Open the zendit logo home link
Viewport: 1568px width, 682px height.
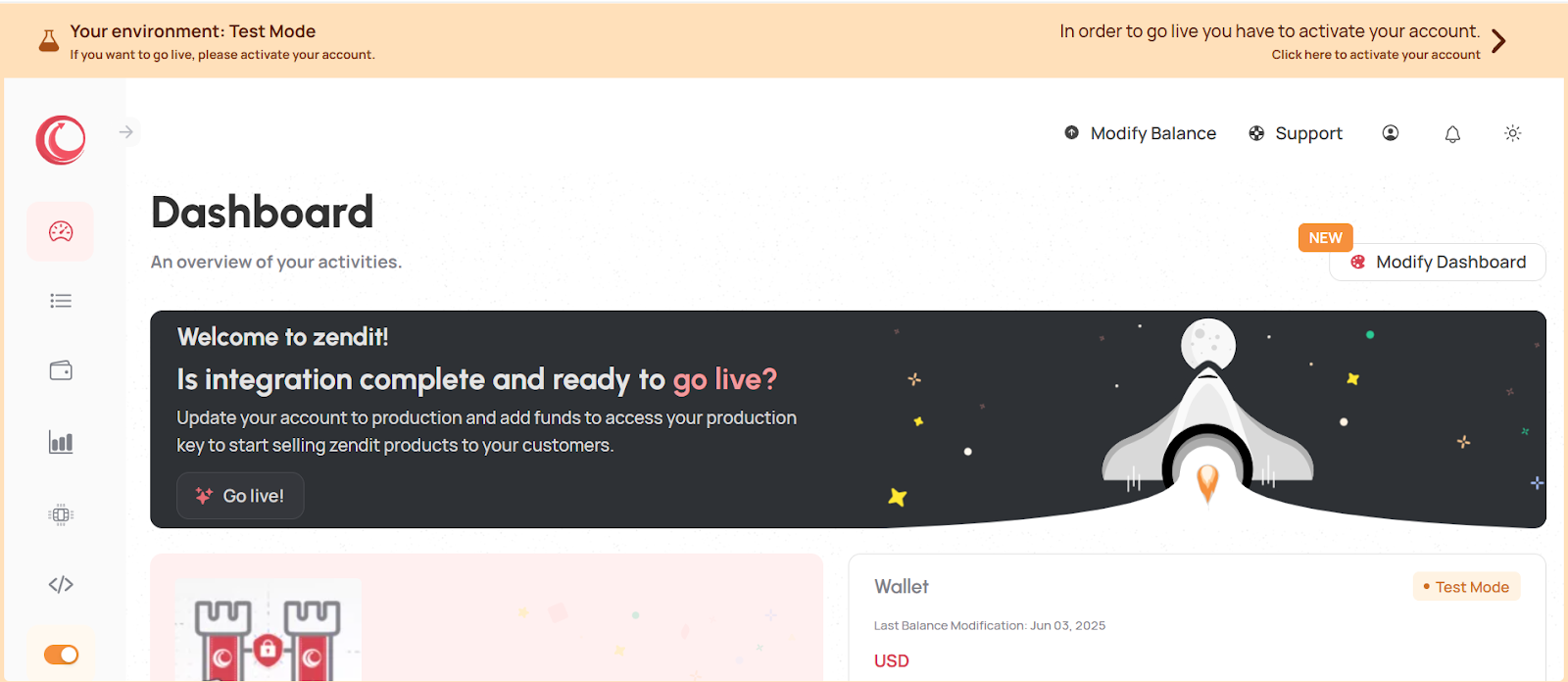61,140
